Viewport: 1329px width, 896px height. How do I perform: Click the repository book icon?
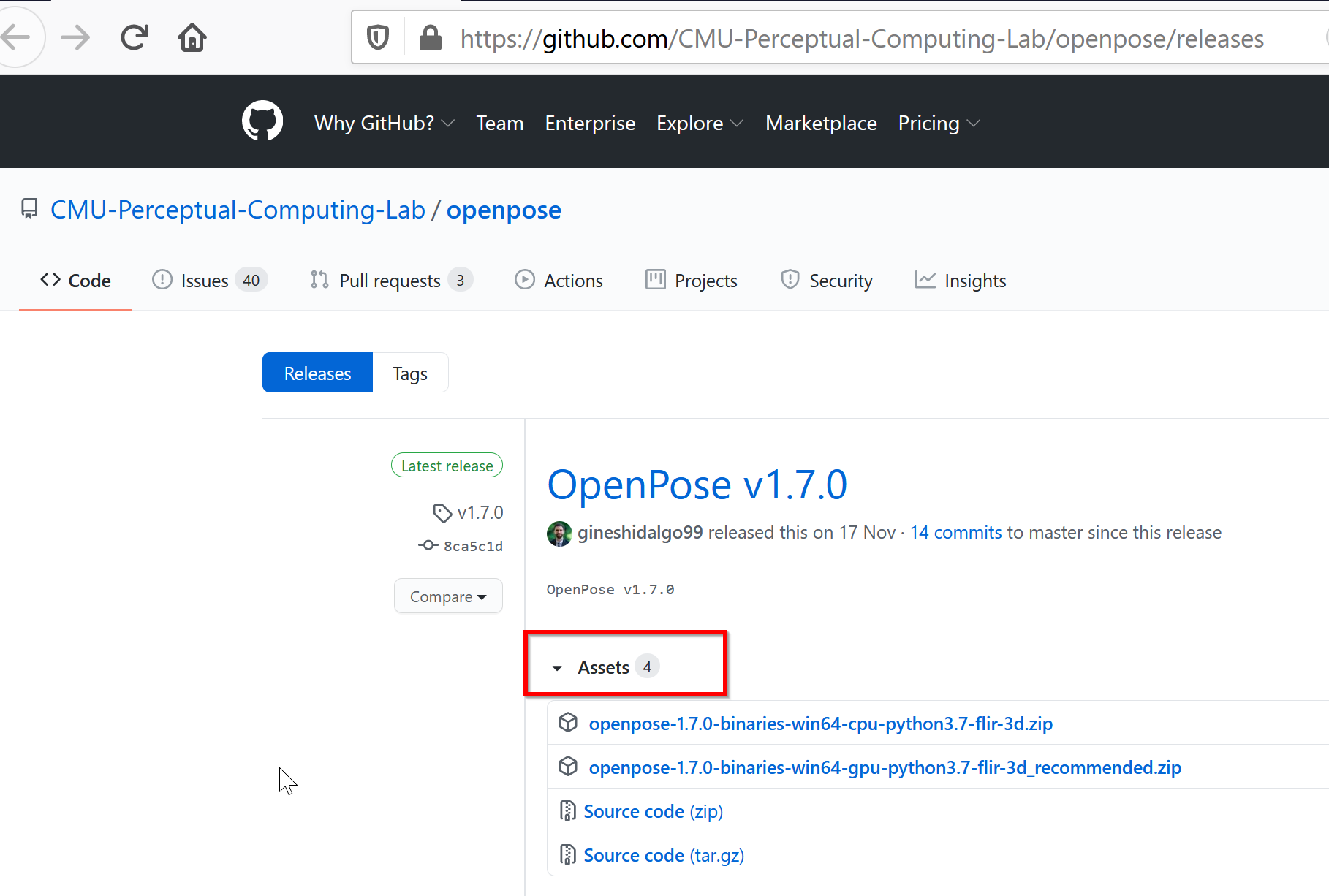(x=29, y=209)
